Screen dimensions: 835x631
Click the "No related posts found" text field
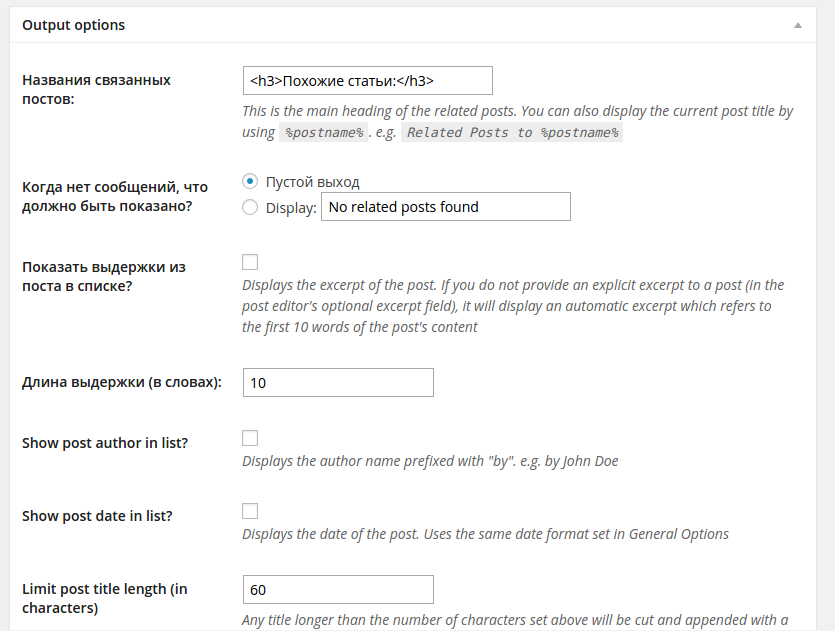coord(445,207)
